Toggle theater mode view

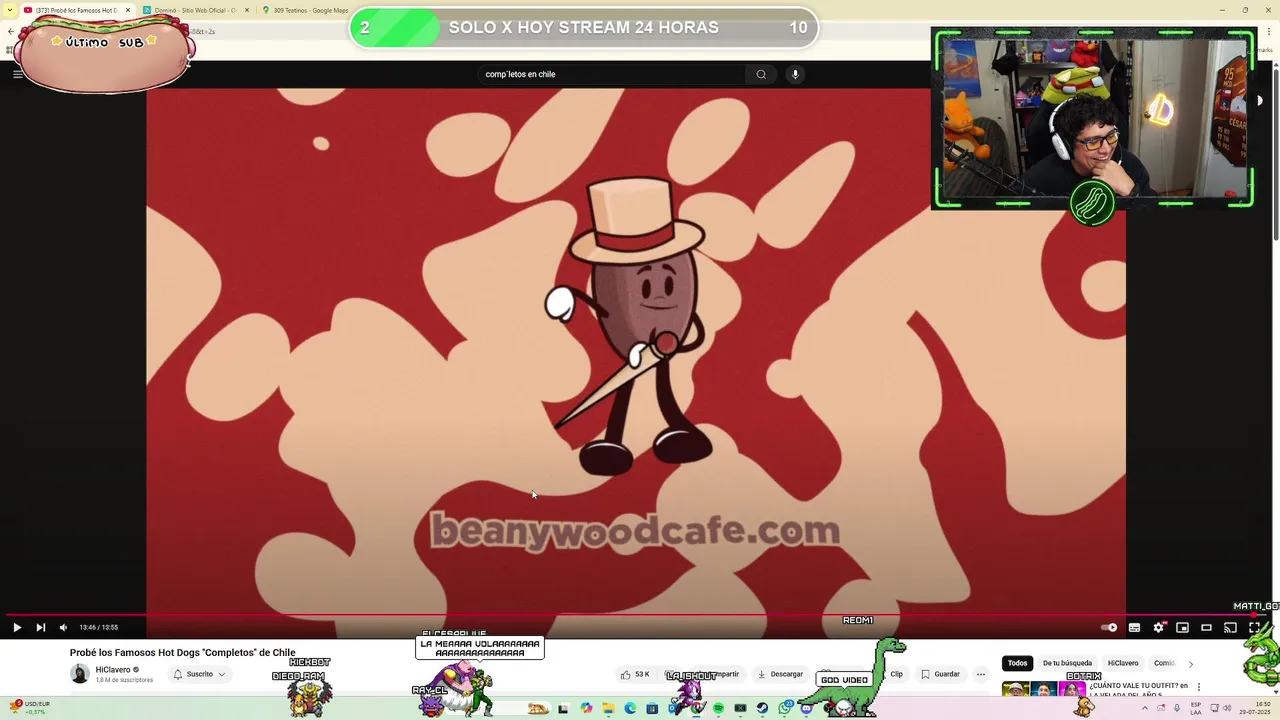(1206, 627)
